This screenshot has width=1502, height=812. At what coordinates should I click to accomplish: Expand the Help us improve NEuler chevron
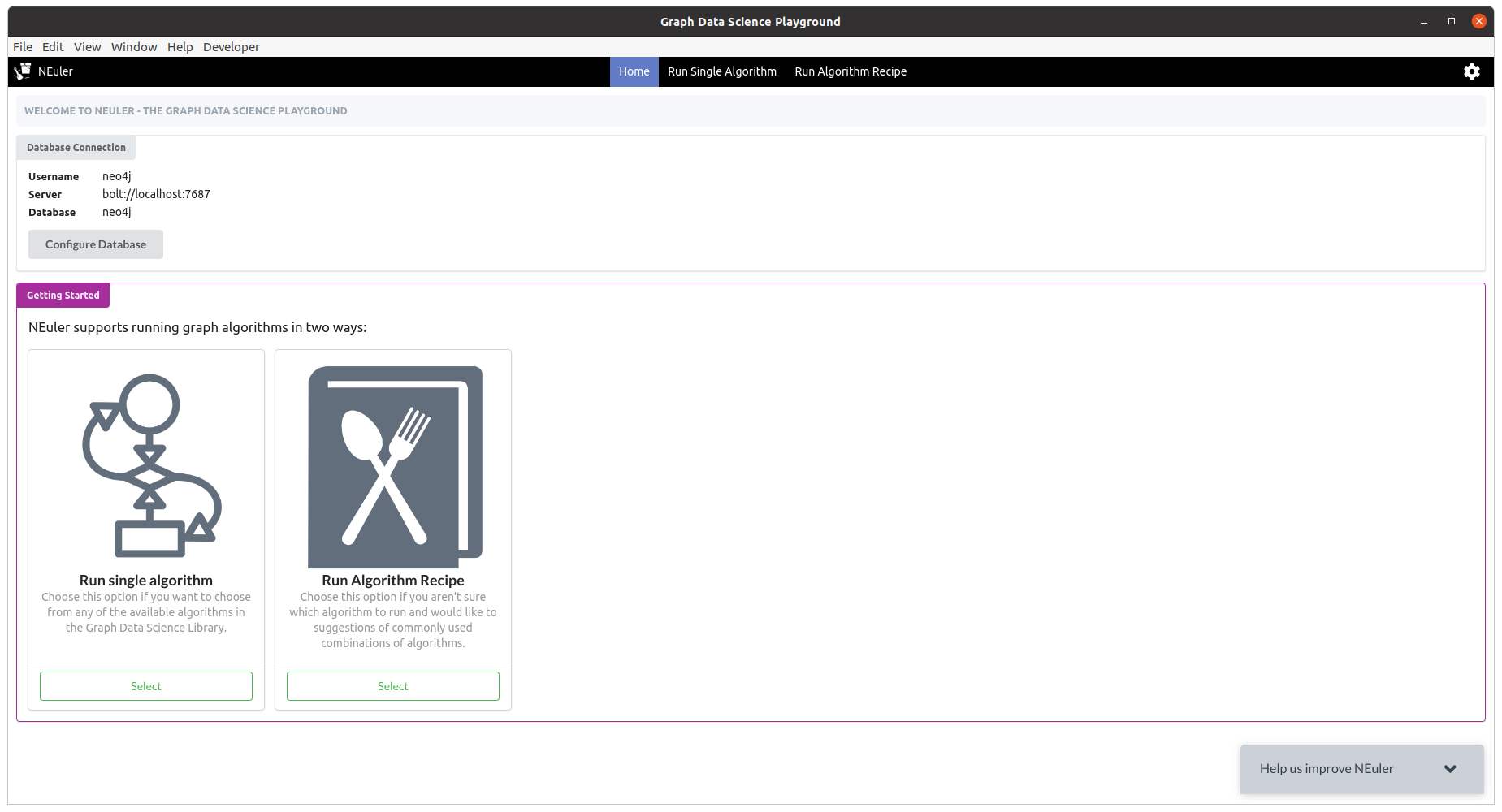tap(1450, 768)
